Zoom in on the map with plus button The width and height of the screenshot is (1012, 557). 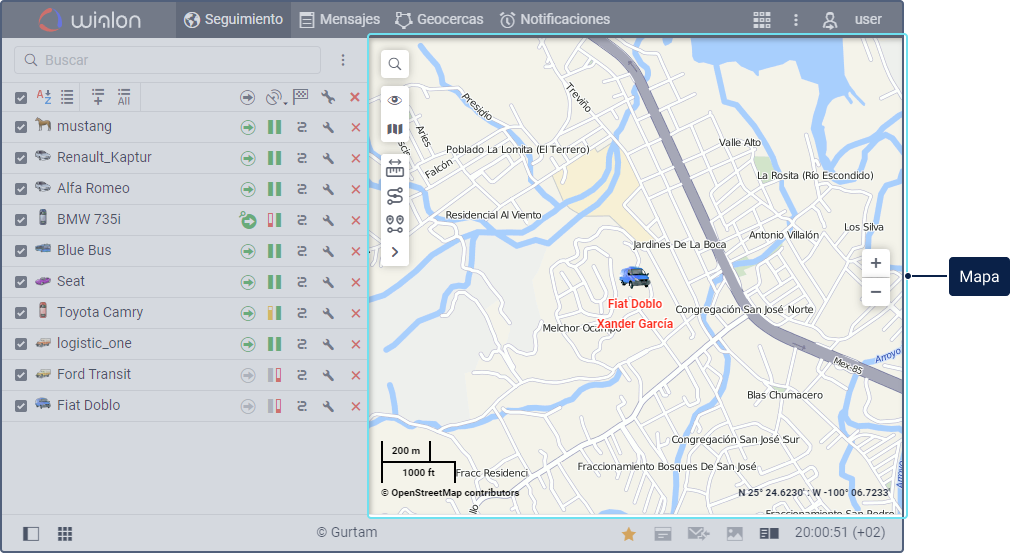pos(875,263)
